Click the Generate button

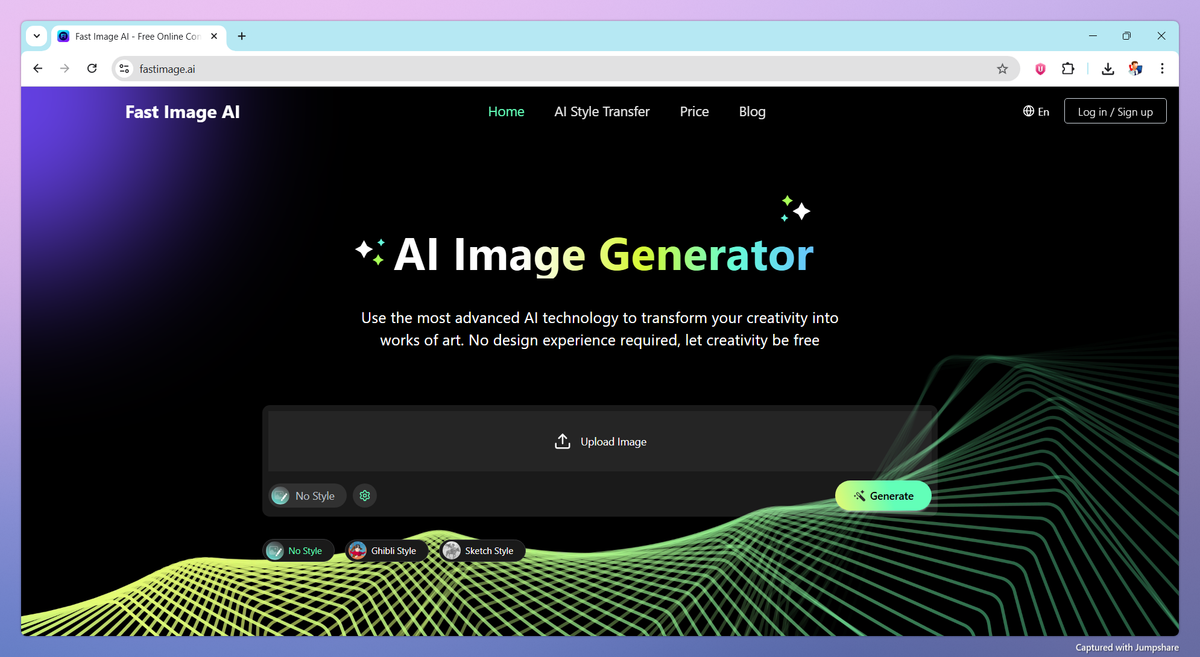(x=883, y=495)
